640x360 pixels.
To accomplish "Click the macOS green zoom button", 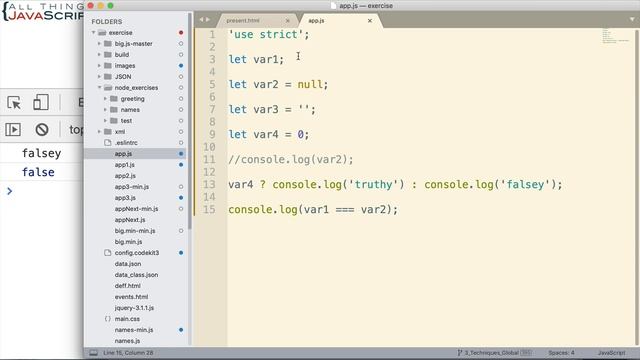I will point(110,6).
